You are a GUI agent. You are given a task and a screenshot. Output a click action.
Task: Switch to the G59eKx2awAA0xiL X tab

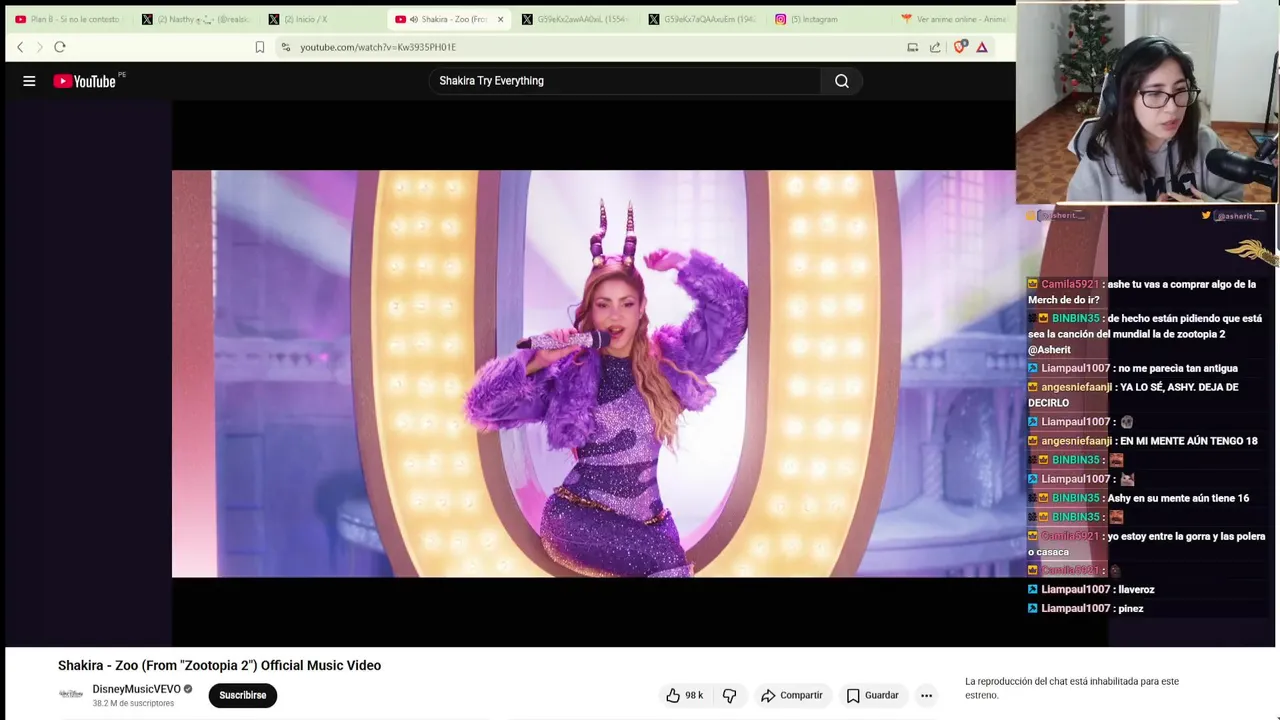575,19
